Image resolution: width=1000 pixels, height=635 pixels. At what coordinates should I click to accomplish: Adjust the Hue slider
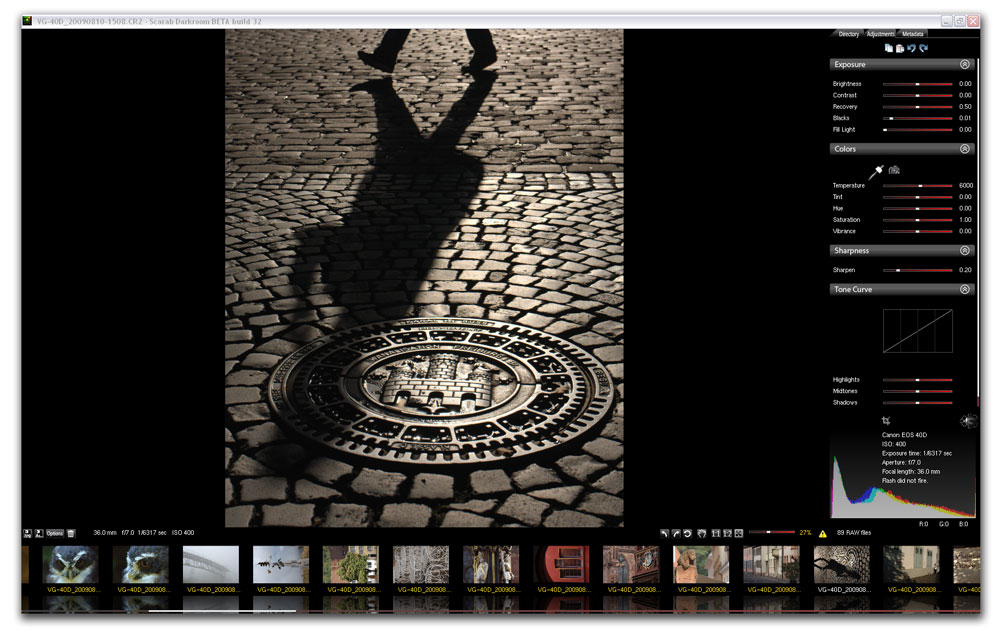click(917, 208)
